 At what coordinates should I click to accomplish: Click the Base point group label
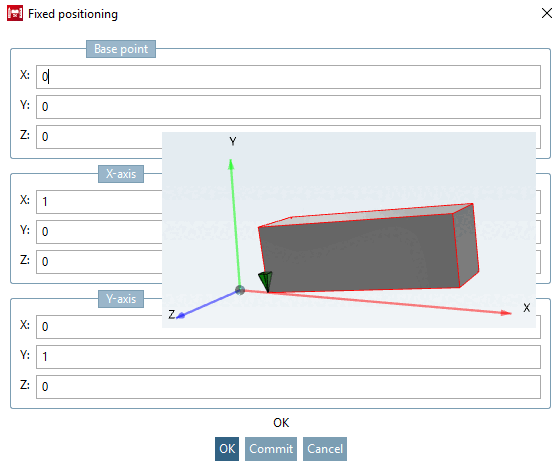coord(121,49)
